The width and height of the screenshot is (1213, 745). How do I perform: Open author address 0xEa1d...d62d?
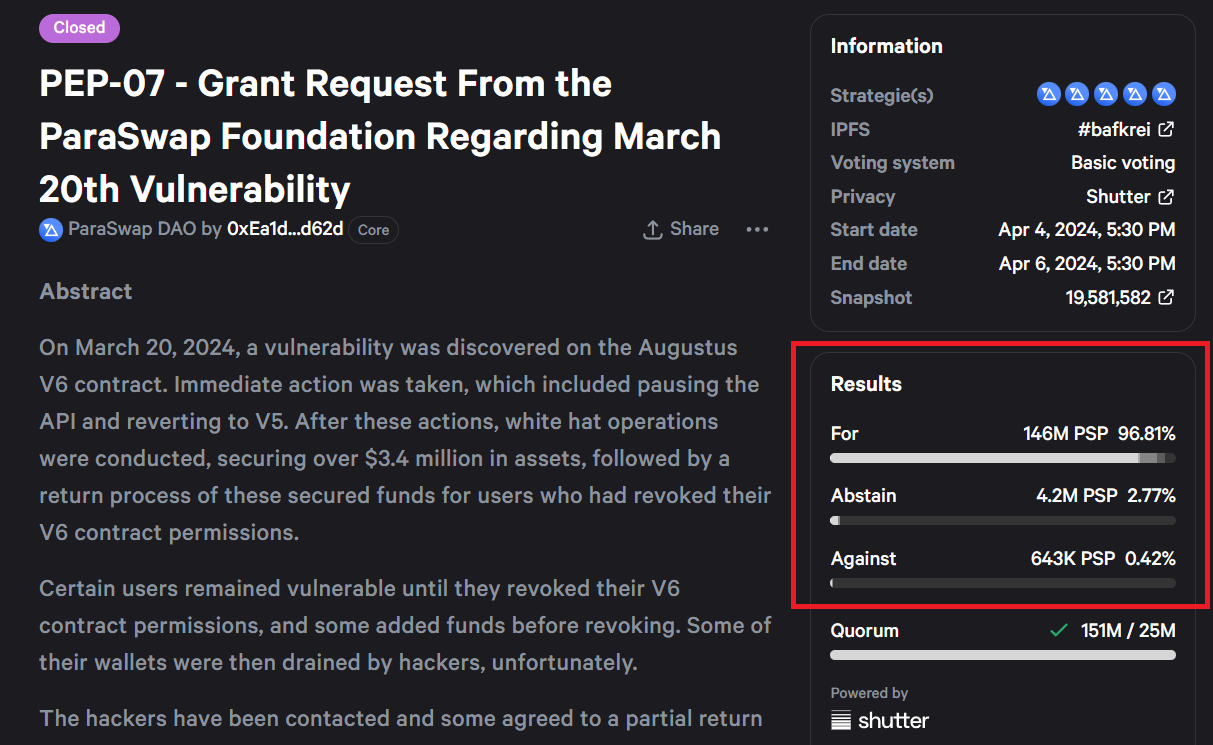pyautogui.click(x=285, y=229)
